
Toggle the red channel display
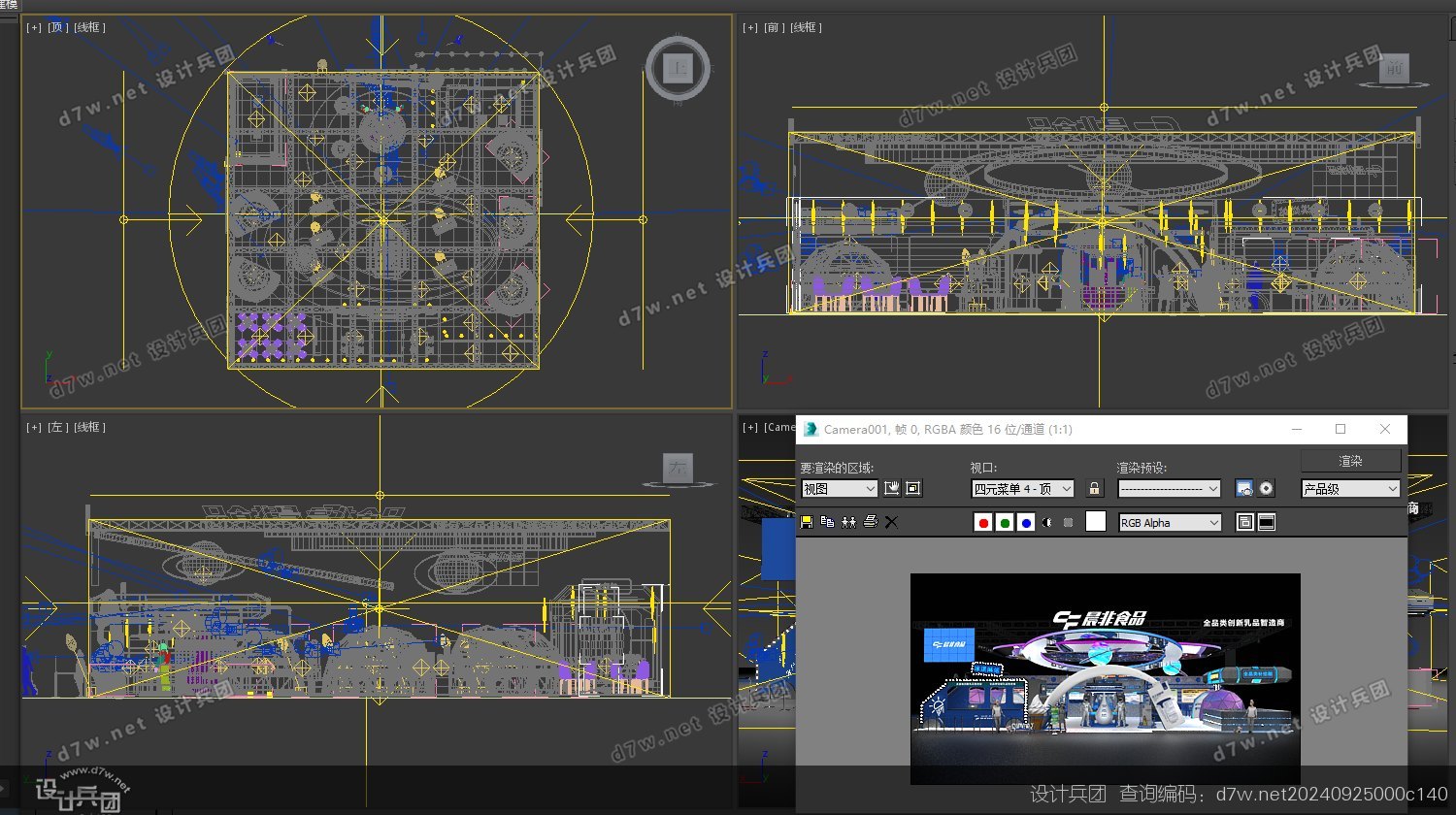click(983, 522)
